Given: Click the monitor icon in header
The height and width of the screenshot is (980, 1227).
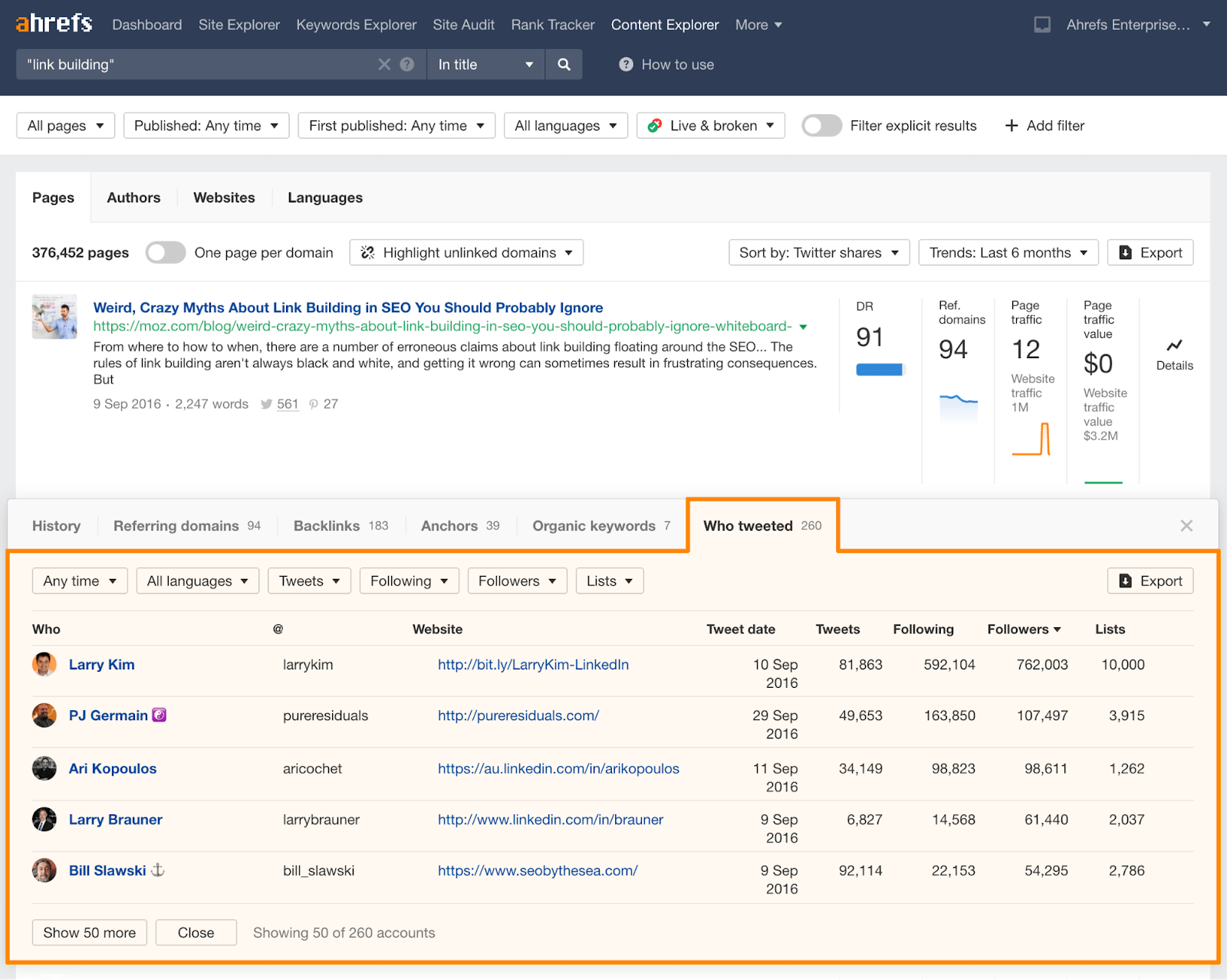Looking at the screenshot, I should tap(1042, 25).
